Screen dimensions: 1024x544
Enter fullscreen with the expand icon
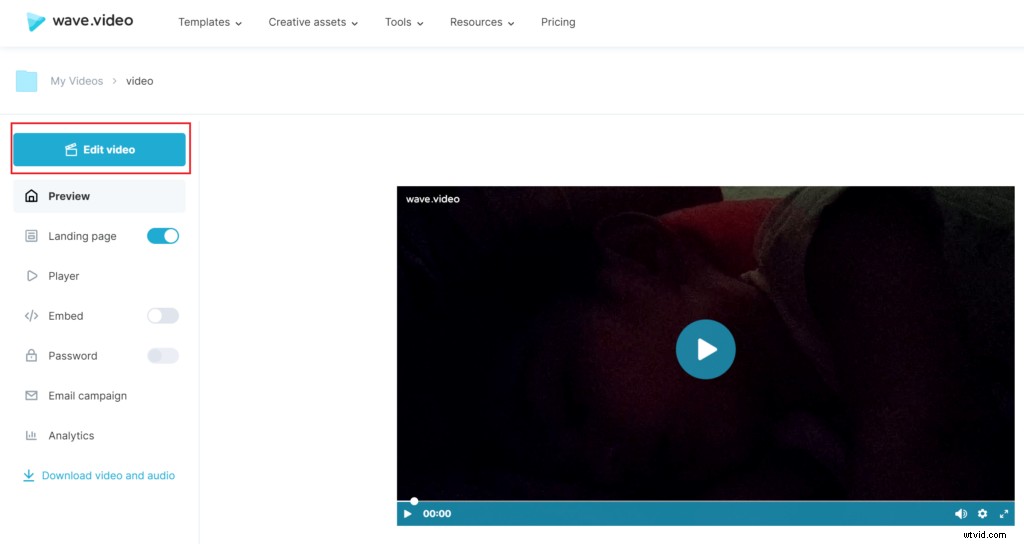tap(1004, 514)
